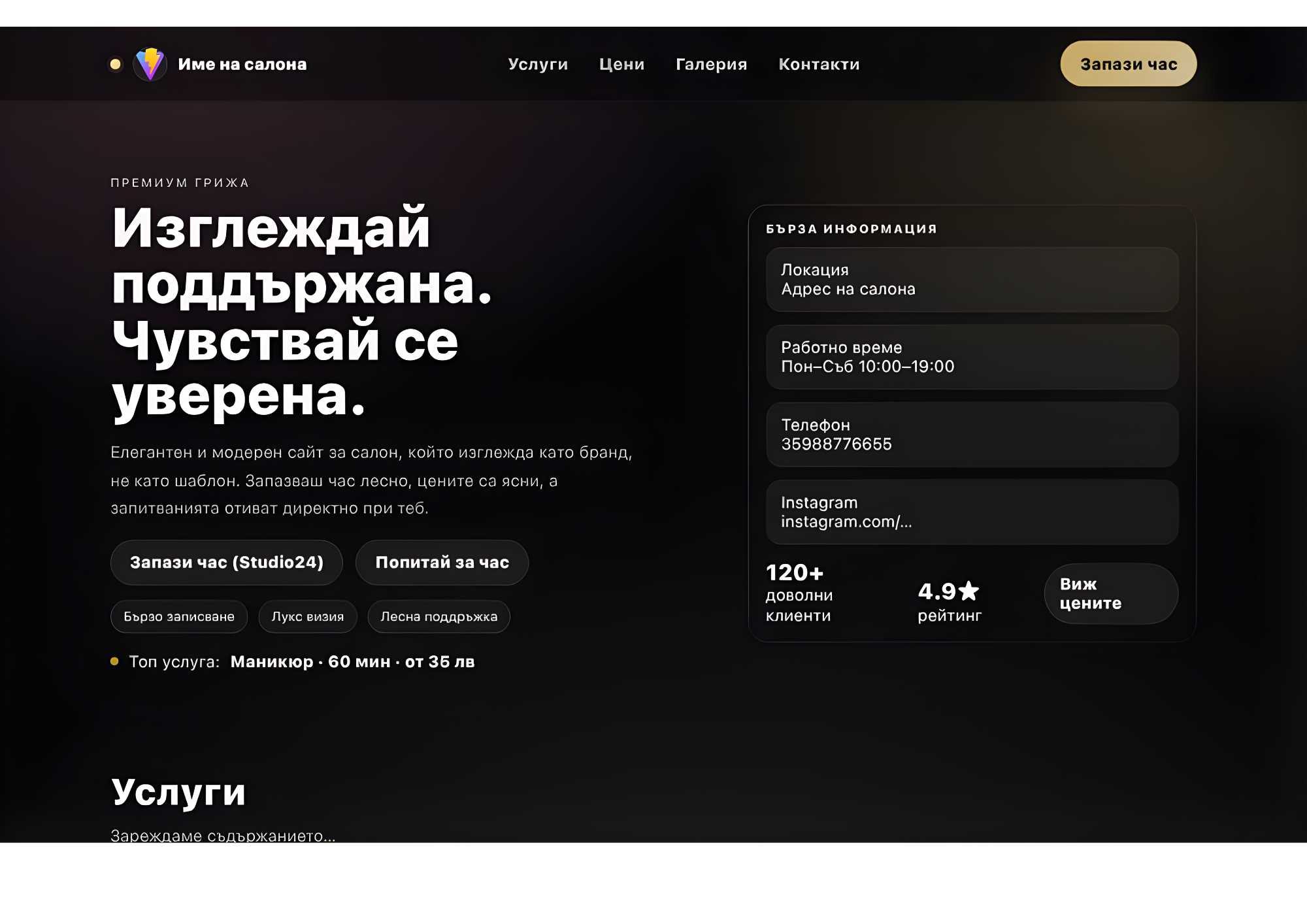The height and width of the screenshot is (924, 1307).
Task: Open the Услуги navigation item
Action: pos(538,63)
